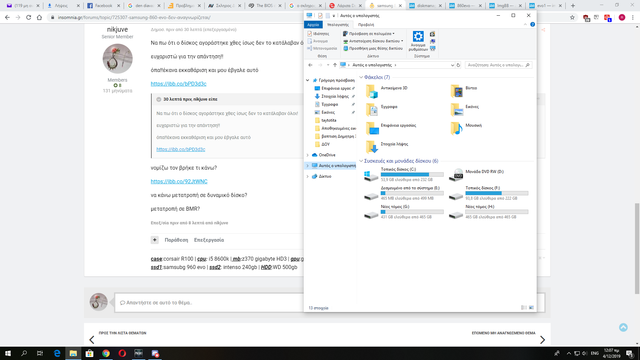Switch to the Facebook Chrome tab
Viewport: 640px width, 360px height.
coord(103,6)
